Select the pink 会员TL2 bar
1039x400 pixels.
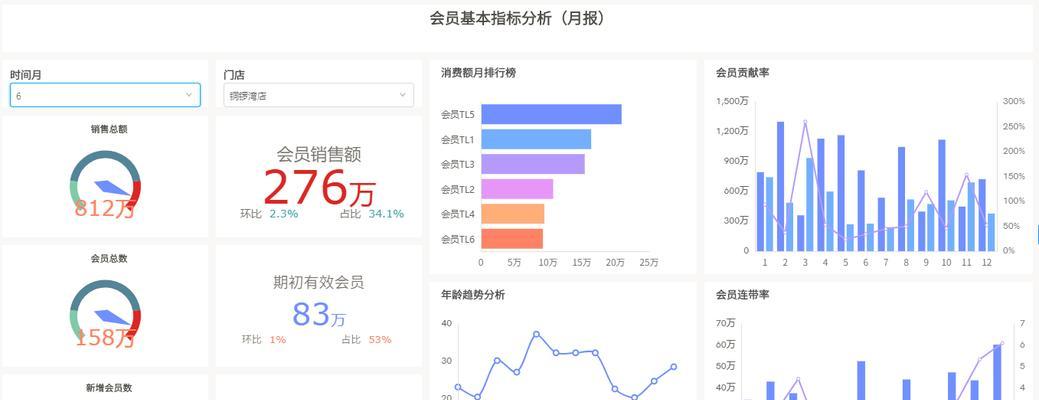(x=517, y=189)
